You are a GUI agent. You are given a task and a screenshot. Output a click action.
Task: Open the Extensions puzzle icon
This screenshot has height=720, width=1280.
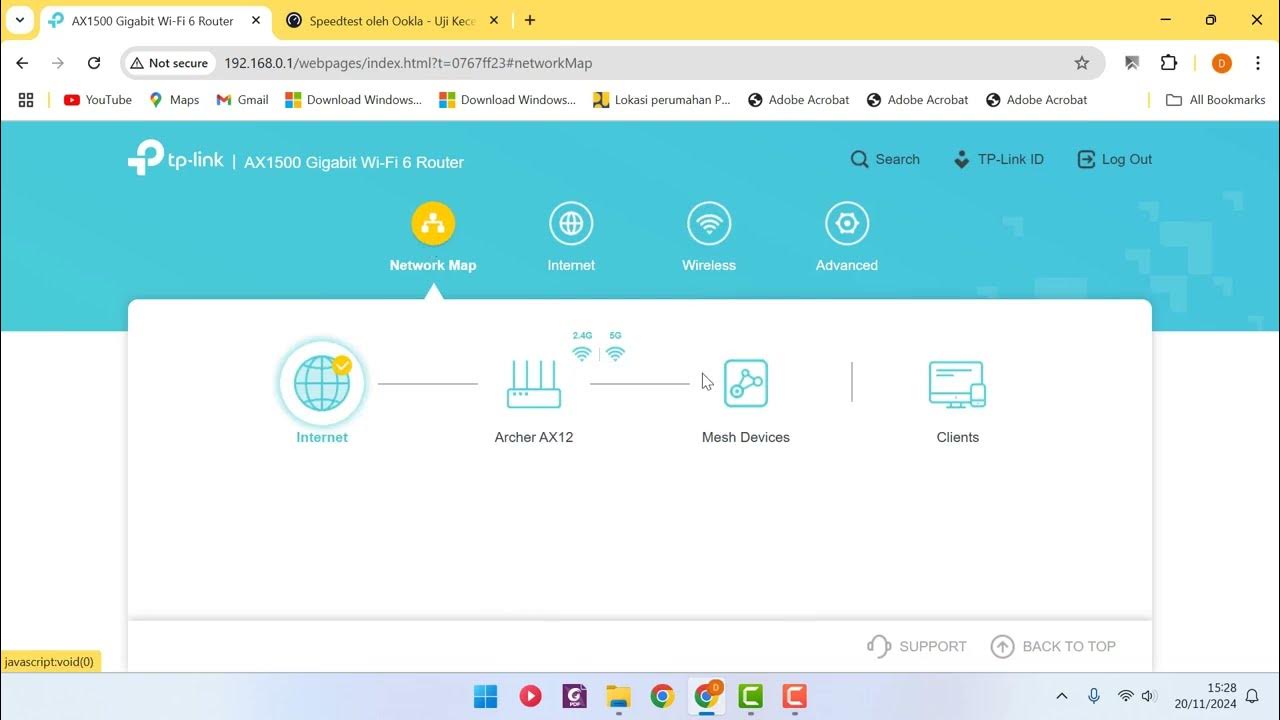pyautogui.click(x=1169, y=63)
